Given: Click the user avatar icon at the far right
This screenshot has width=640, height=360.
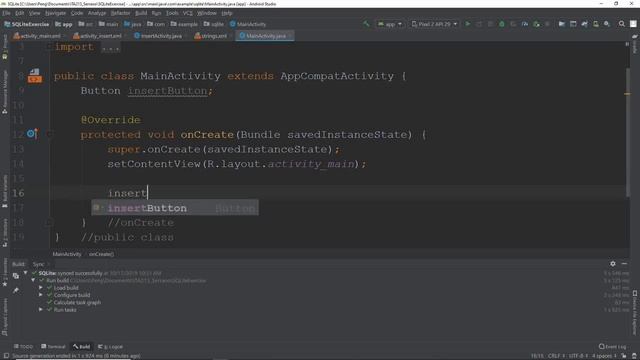Looking at the screenshot, I should click(x=633, y=24).
